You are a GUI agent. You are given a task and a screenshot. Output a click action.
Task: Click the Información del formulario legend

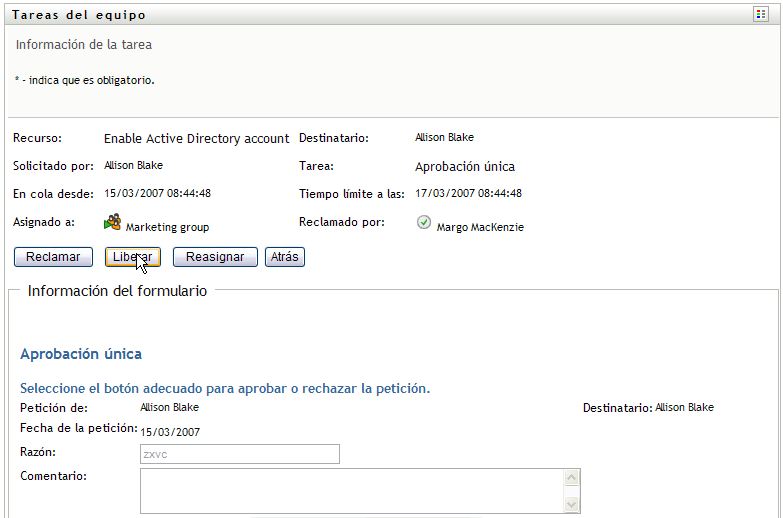tap(117, 291)
